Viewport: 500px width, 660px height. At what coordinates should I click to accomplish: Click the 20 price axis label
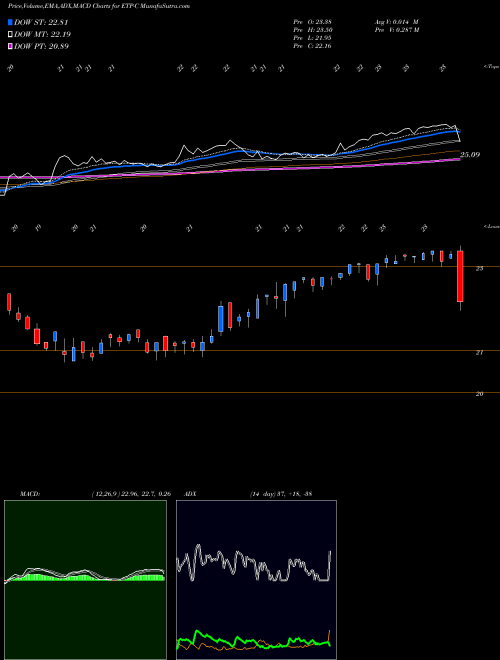tap(479, 394)
